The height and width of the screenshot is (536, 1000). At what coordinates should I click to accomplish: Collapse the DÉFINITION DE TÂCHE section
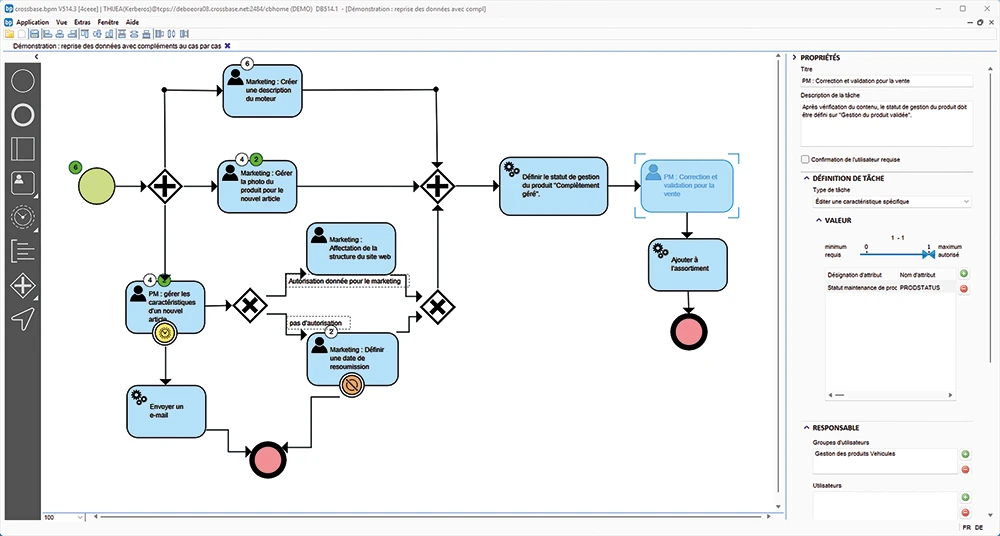tap(806, 179)
